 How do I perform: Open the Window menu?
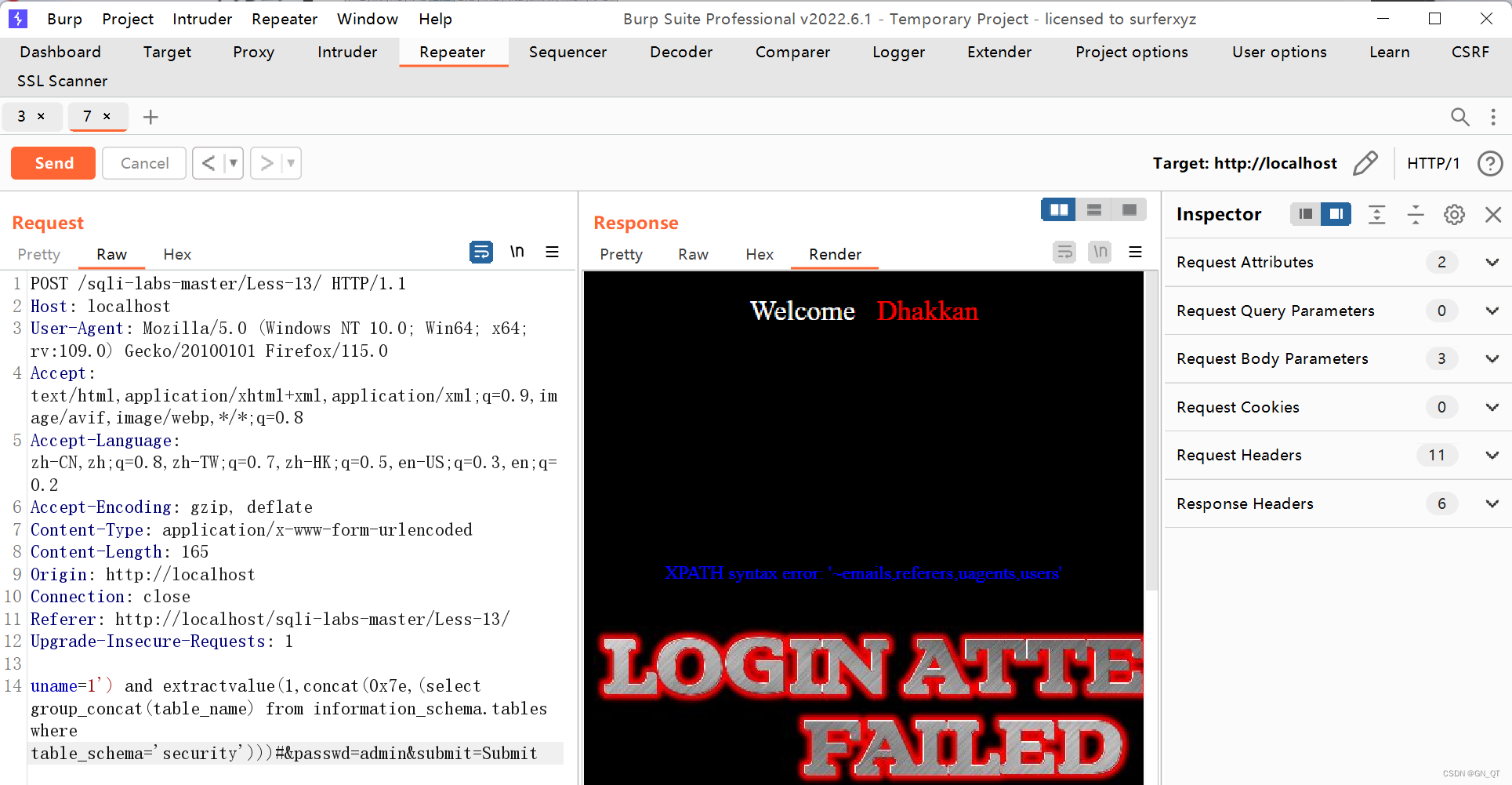pos(368,19)
